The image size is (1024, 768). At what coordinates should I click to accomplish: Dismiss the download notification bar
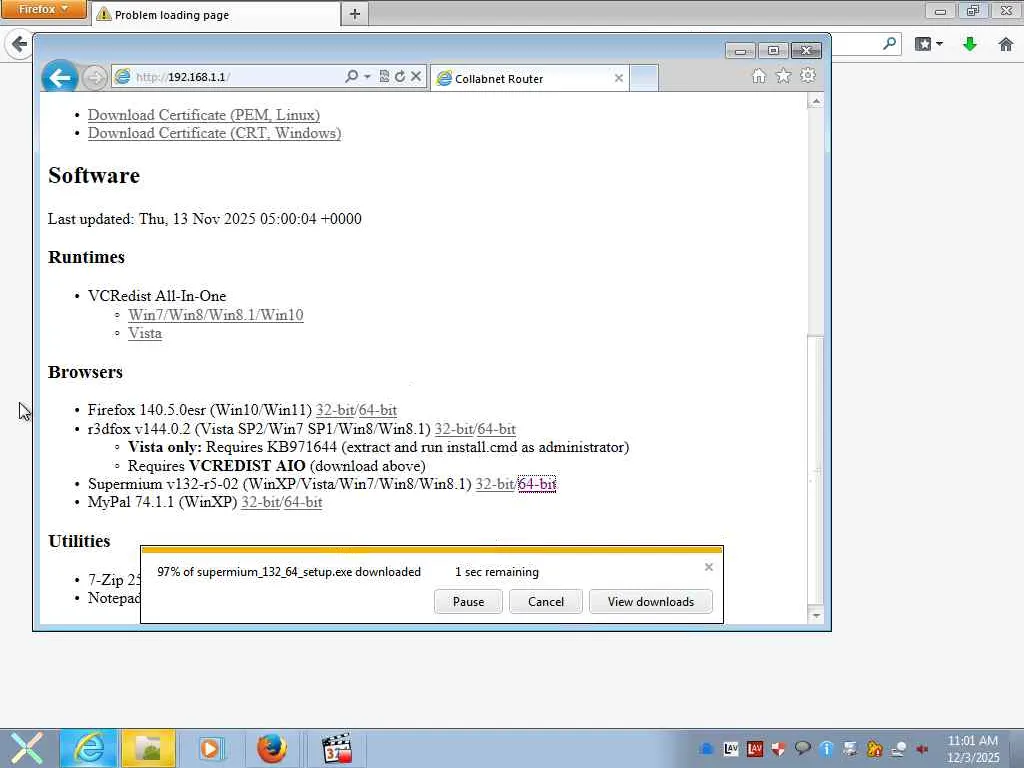click(x=709, y=567)
